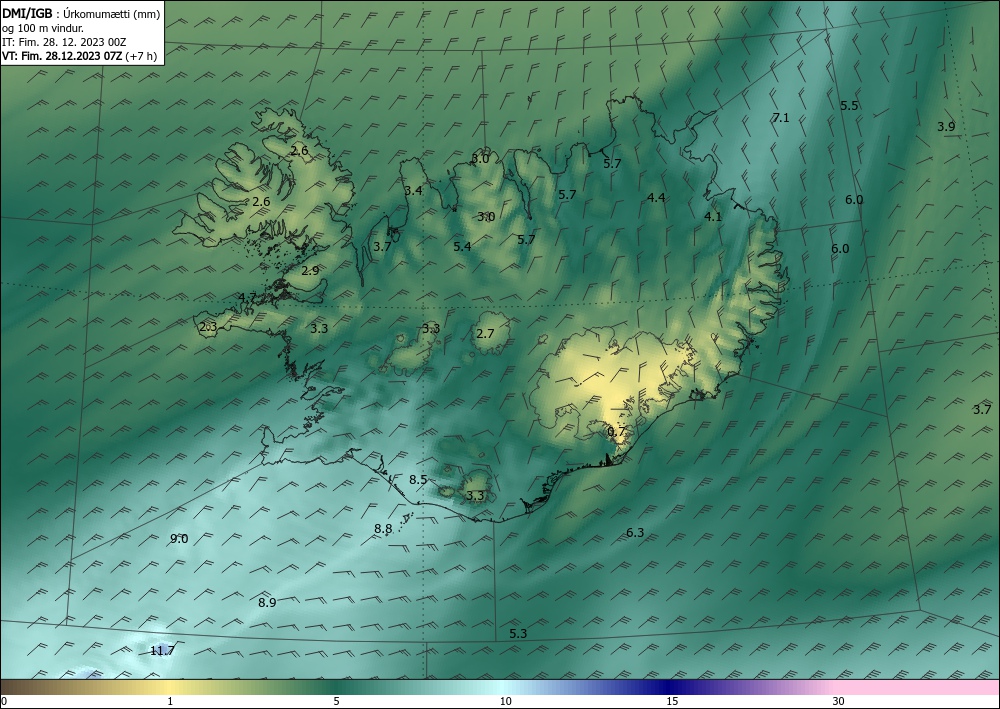Click the 3.4 value on the map

pos(413,191)
